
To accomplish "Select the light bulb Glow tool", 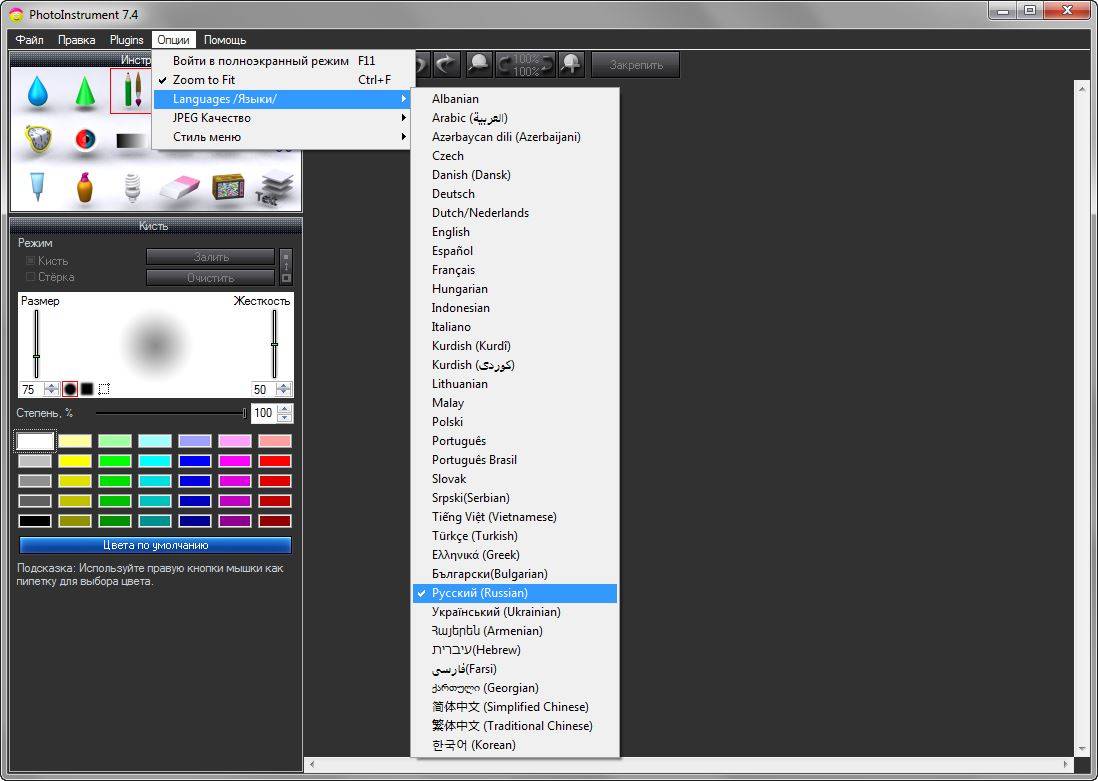I will pos(132,188).
